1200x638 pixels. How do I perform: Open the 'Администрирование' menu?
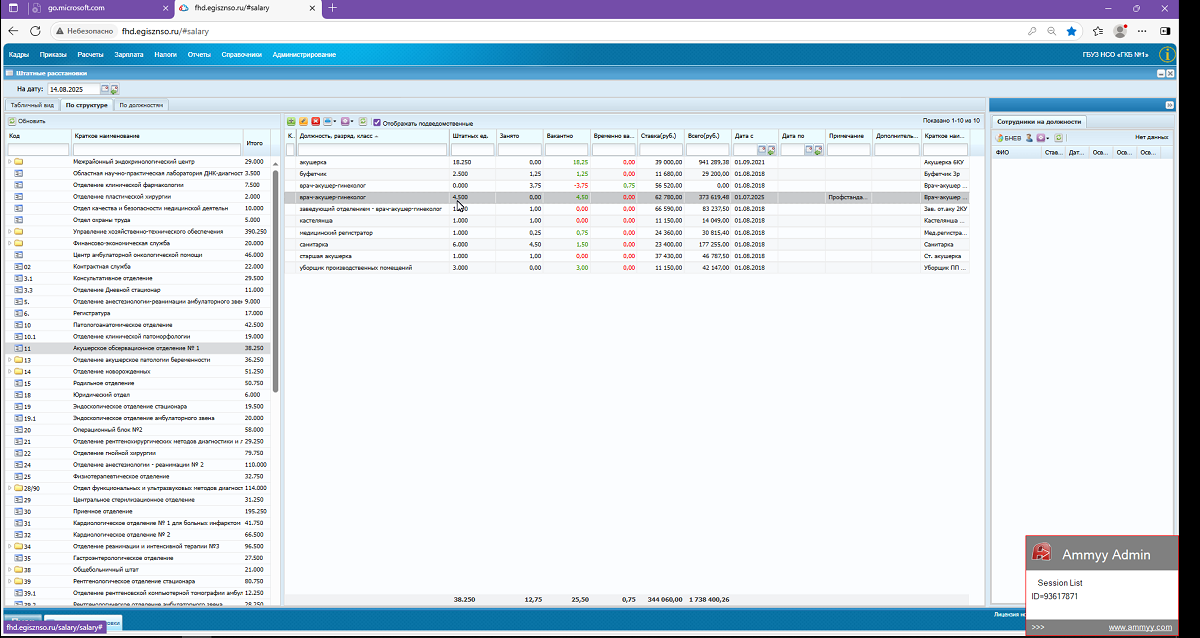point(304,54)
